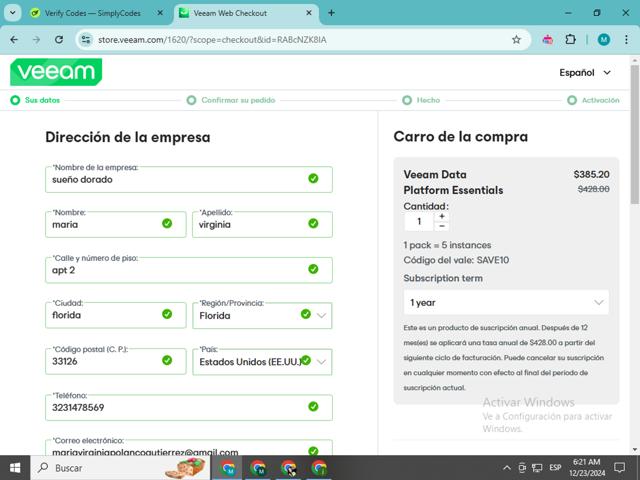Decrease quantity with the minus button

pos(442,226)
